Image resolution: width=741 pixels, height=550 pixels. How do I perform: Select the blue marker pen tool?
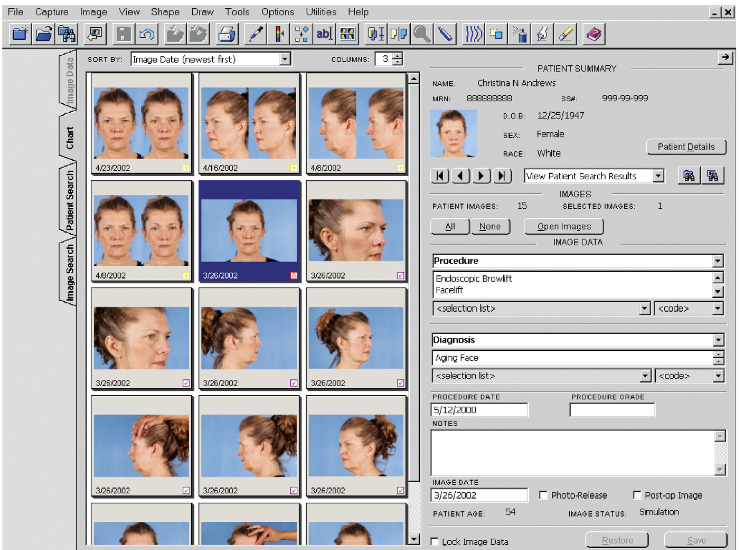(445, 34)
